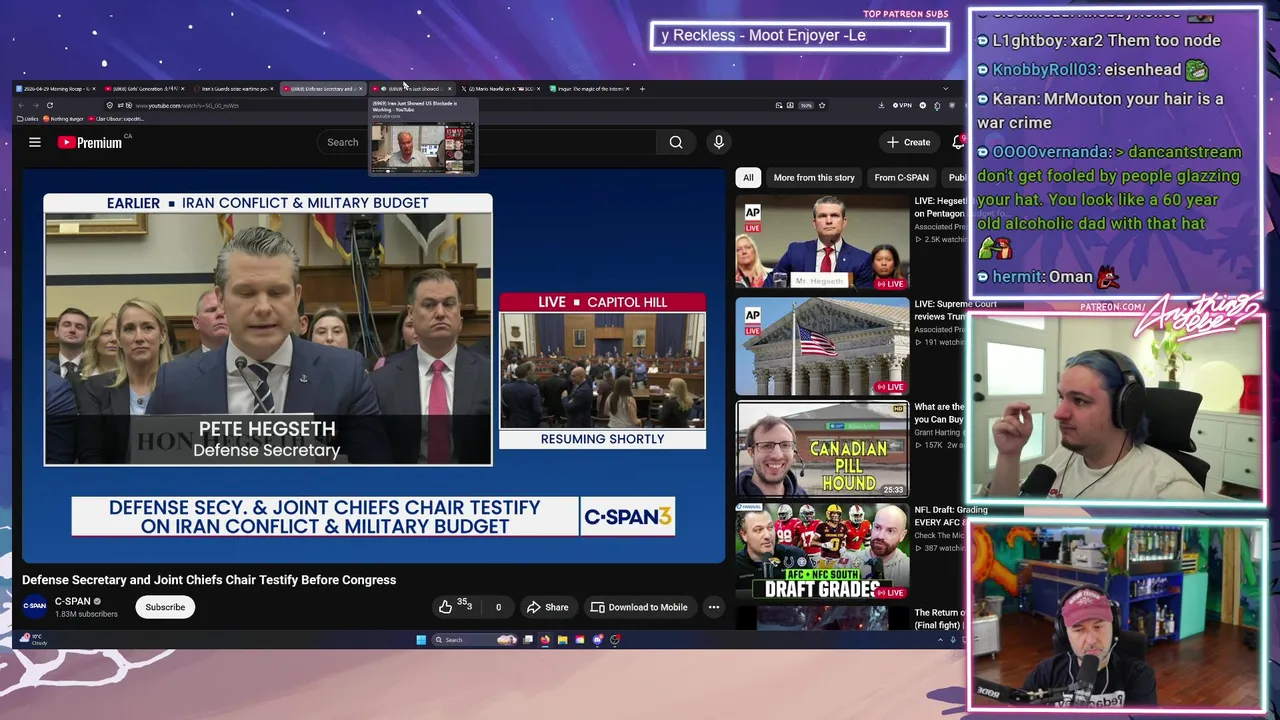The width and height of the screenshot is (1280, 720).
Task: Open the YouTube guide hamburger menu
Action: click(35, 142)
